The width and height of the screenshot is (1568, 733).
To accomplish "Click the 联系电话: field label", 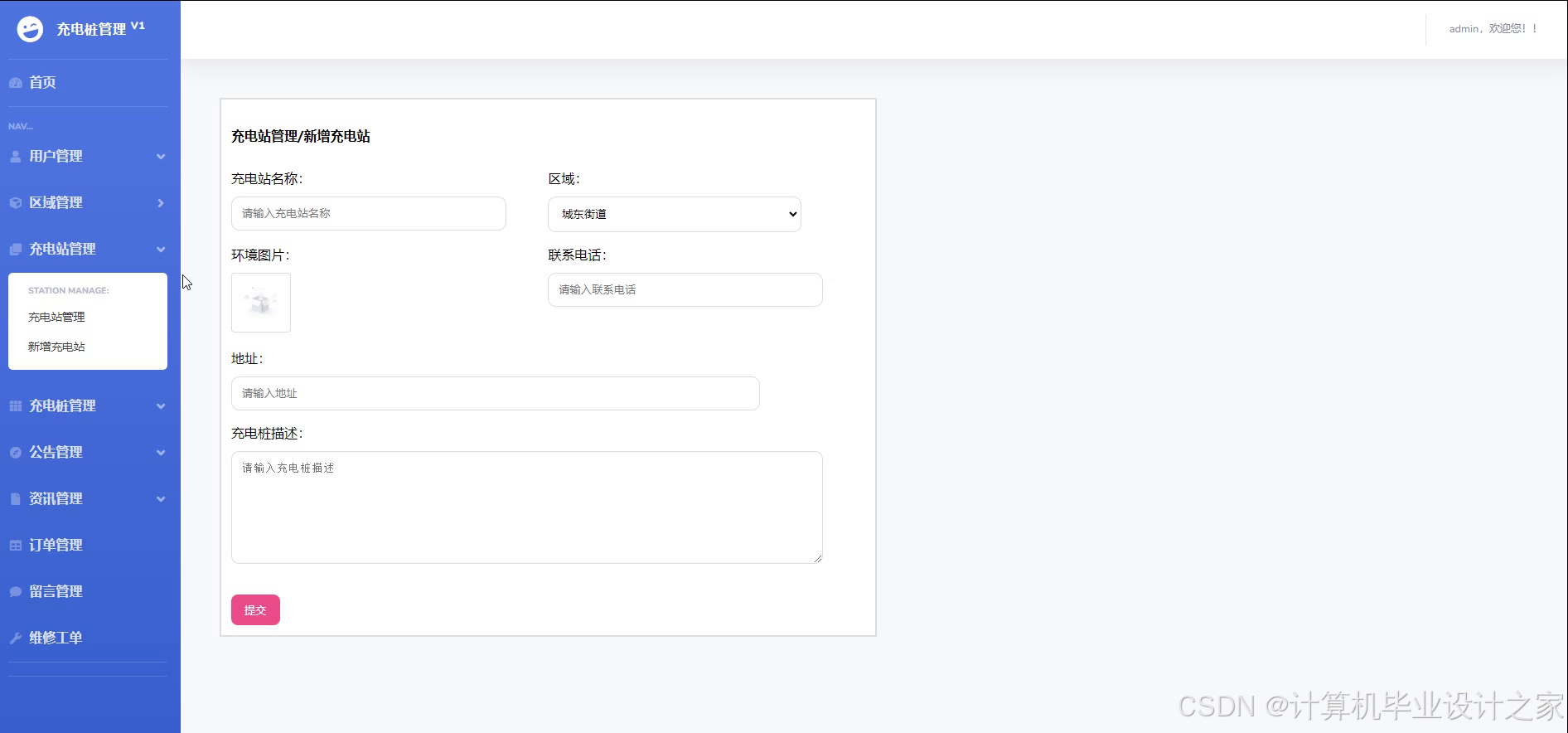I will pyautogui.click(x=577, y=255).
